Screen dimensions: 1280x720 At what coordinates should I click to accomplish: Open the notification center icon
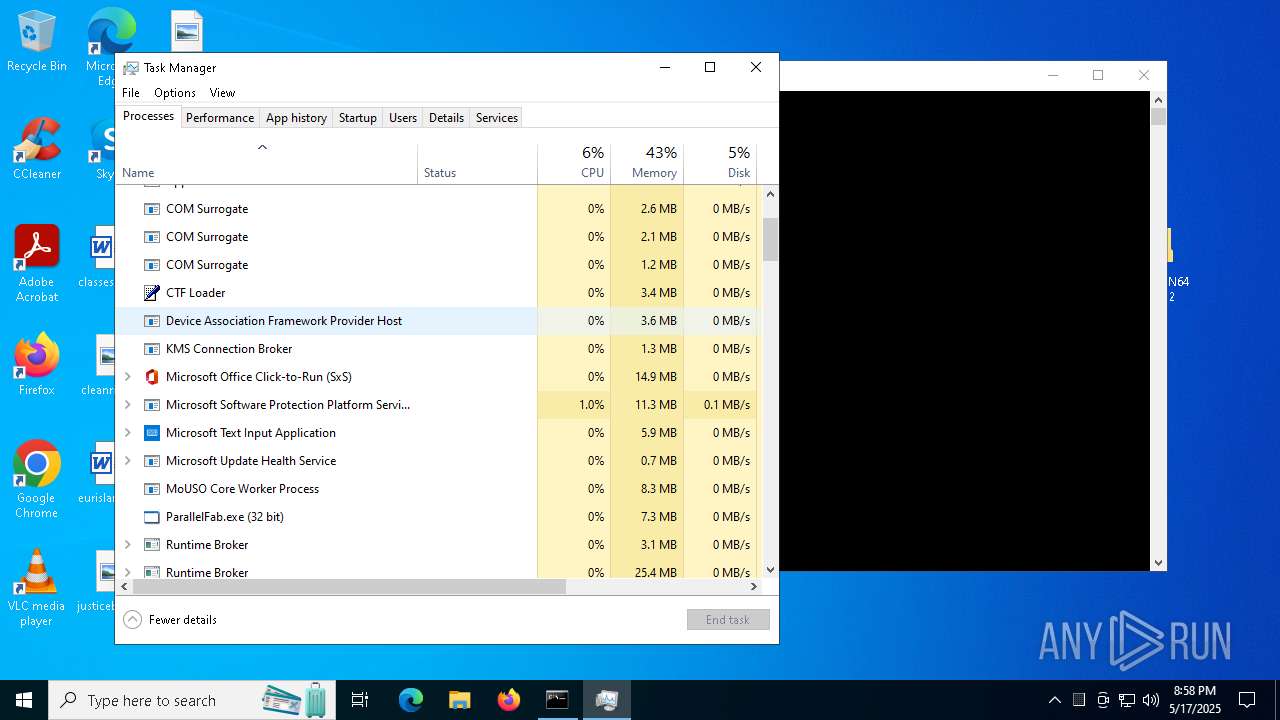1247,700
